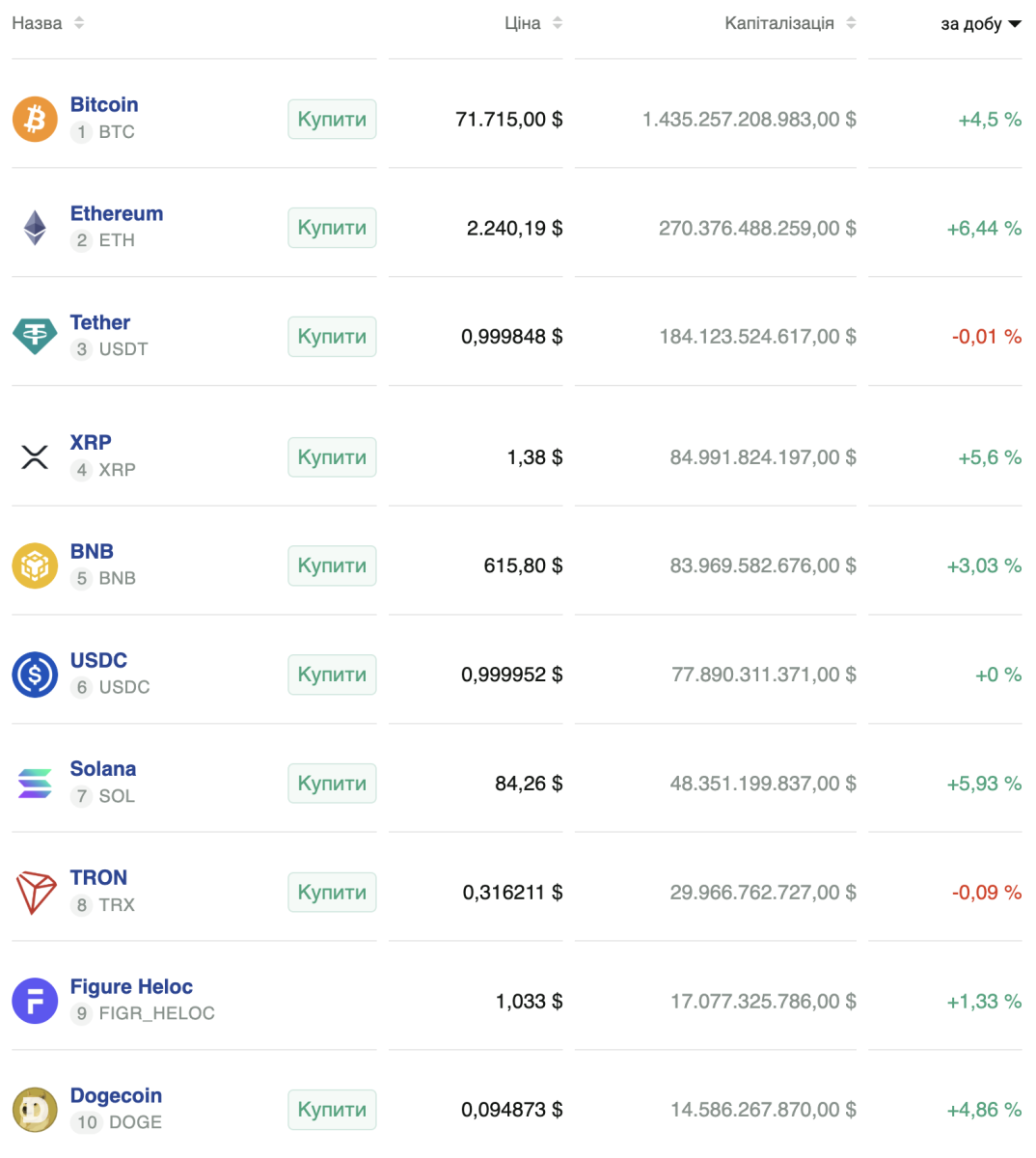Click the TRON logo icon
1036x1158 pixels.
point(35,892)
